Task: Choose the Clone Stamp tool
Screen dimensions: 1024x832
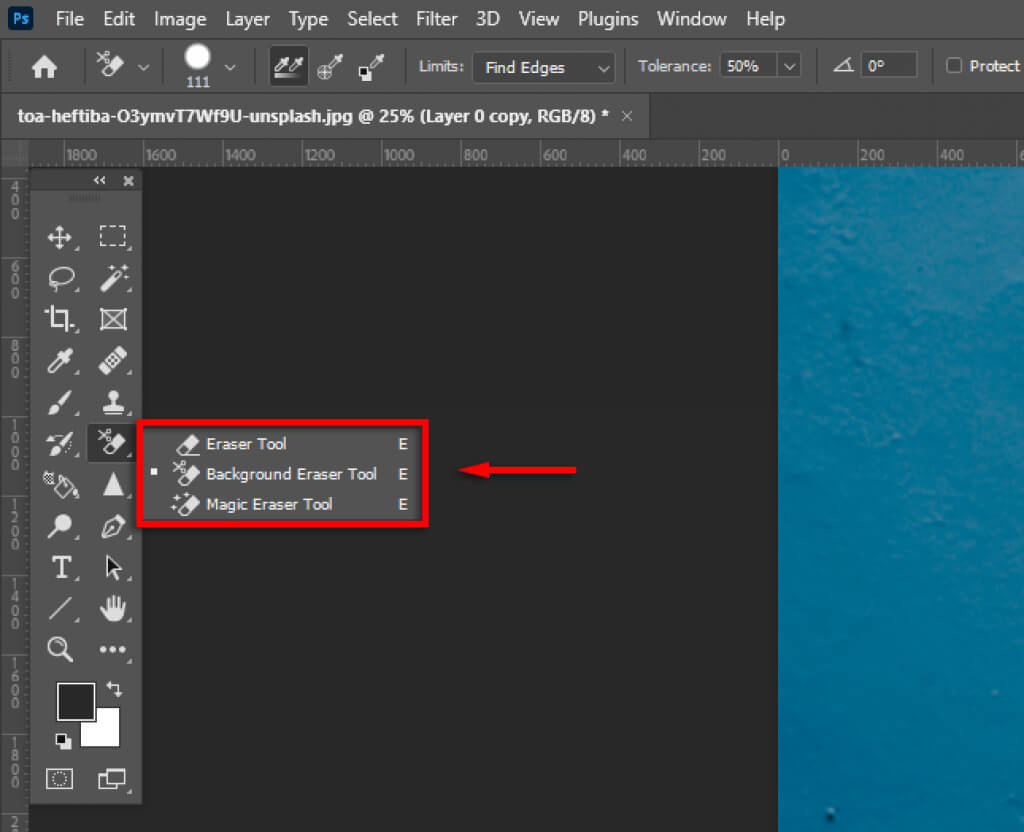Action: click(113, 402)
